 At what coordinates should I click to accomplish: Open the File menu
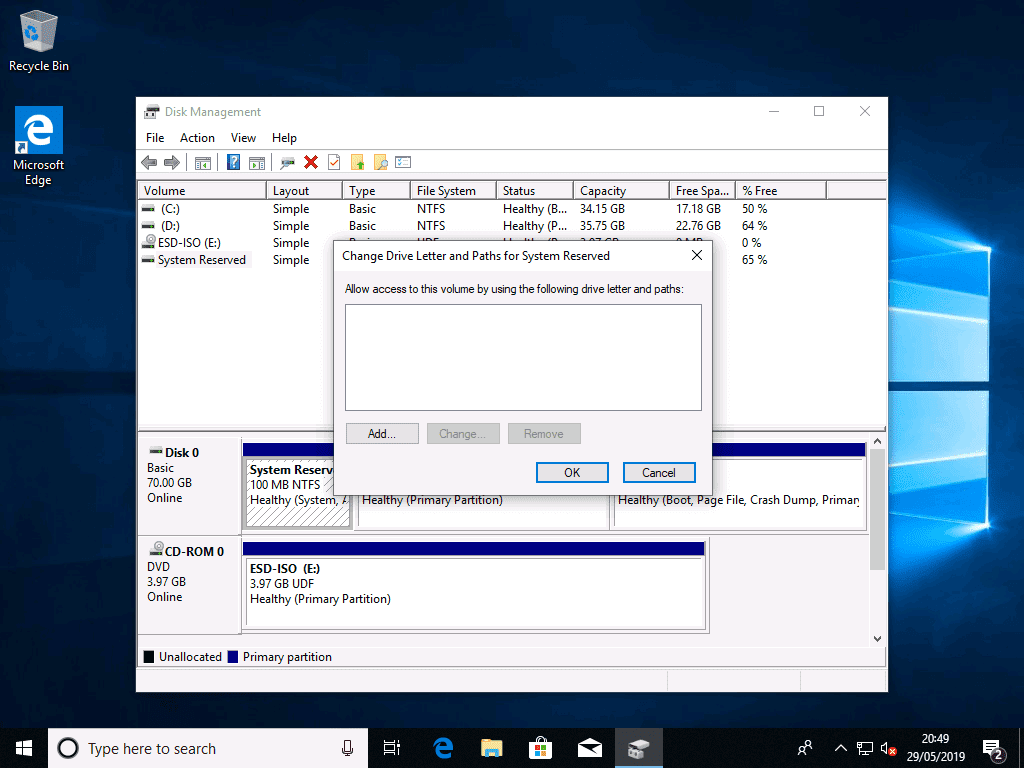click(x=155, y=138)
